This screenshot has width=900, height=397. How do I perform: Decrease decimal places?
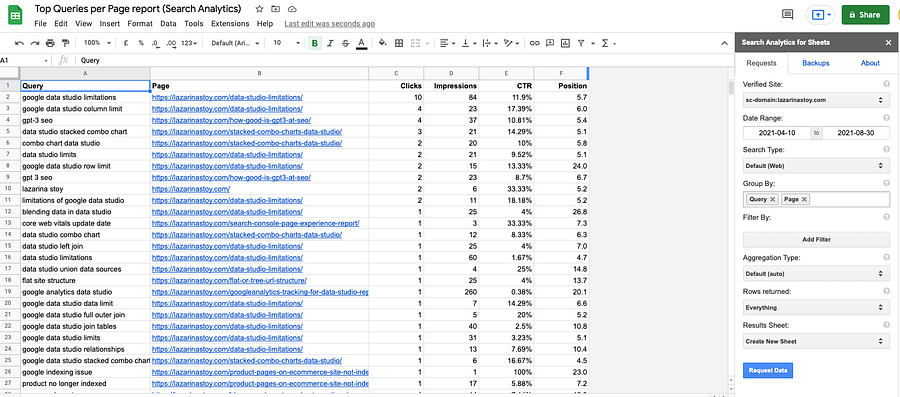[x=156, y=43]
